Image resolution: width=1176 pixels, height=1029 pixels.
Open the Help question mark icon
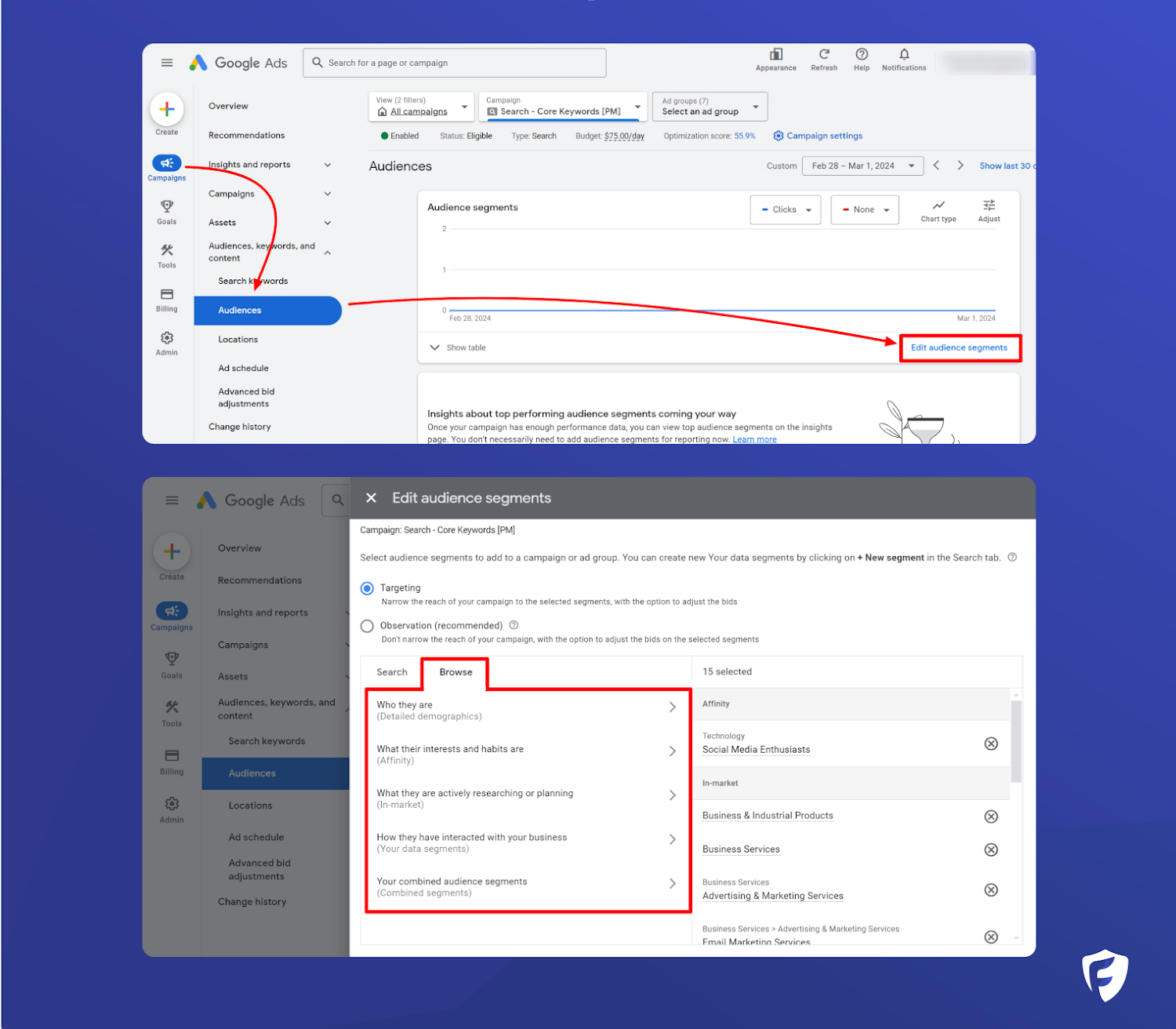(862, 54)
